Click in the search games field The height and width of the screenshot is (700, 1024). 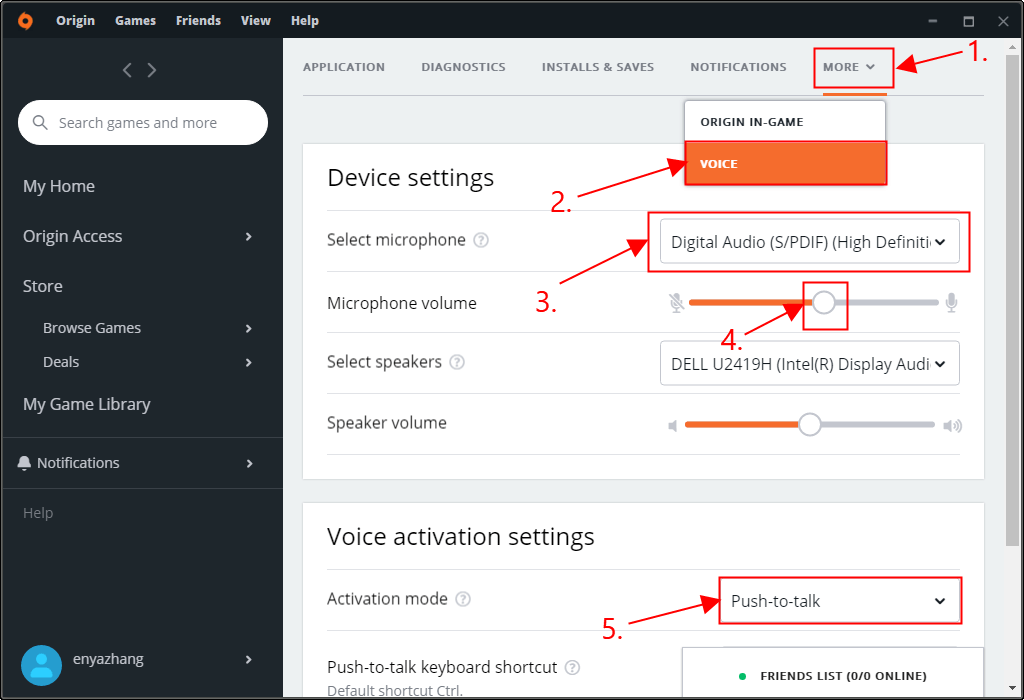[143, 122]
